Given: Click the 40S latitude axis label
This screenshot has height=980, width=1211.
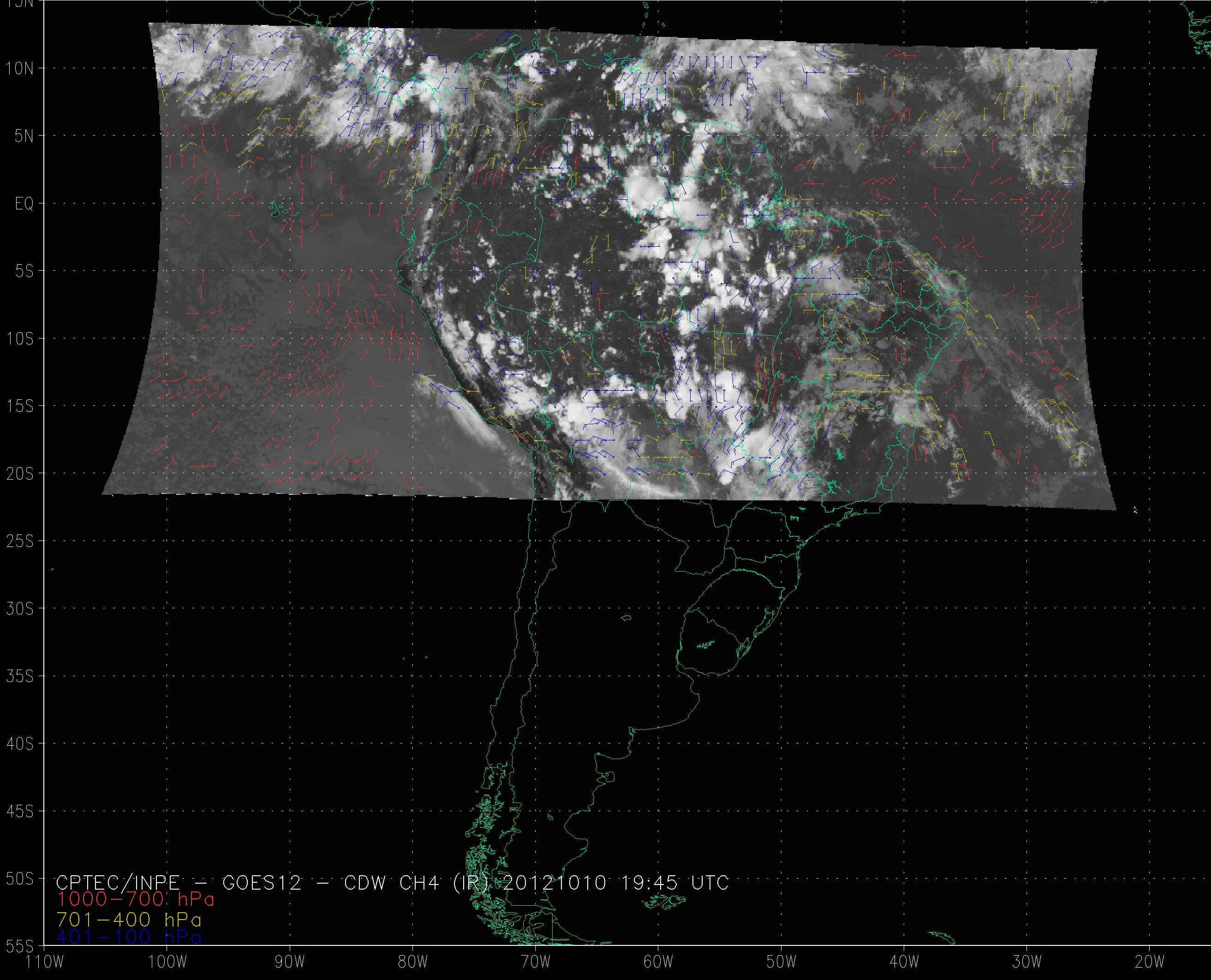Looking at the screenshot, I should pos(20,744).
